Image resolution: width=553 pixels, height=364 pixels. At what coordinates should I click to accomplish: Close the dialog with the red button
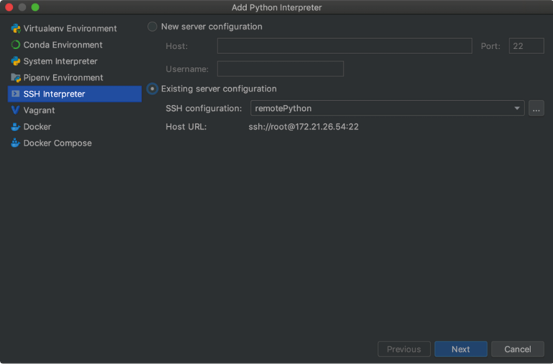9,7
